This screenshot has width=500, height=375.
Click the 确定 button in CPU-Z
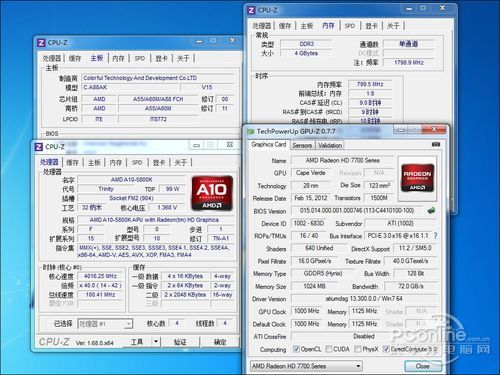pos(220,342)
